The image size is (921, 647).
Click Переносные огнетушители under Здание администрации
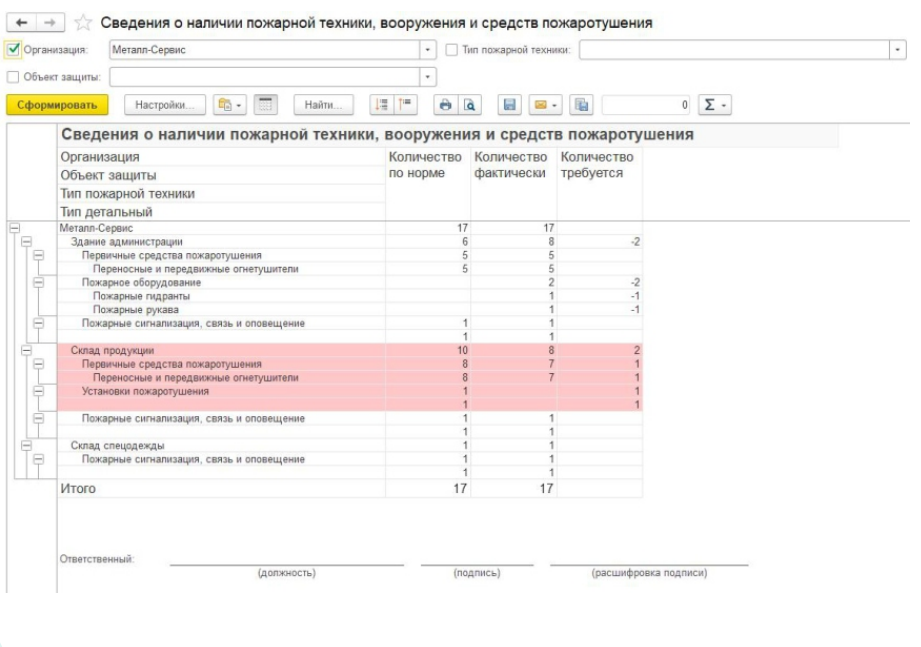[x=196, y=269]
